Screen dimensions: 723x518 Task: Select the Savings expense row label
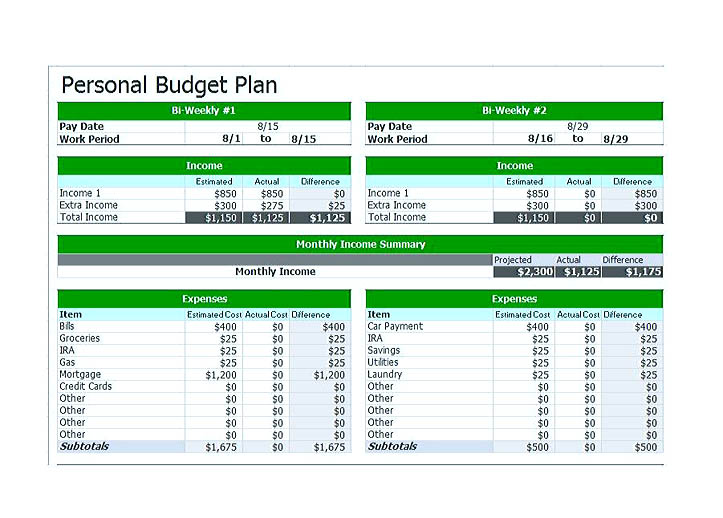(x=383, y=351)
